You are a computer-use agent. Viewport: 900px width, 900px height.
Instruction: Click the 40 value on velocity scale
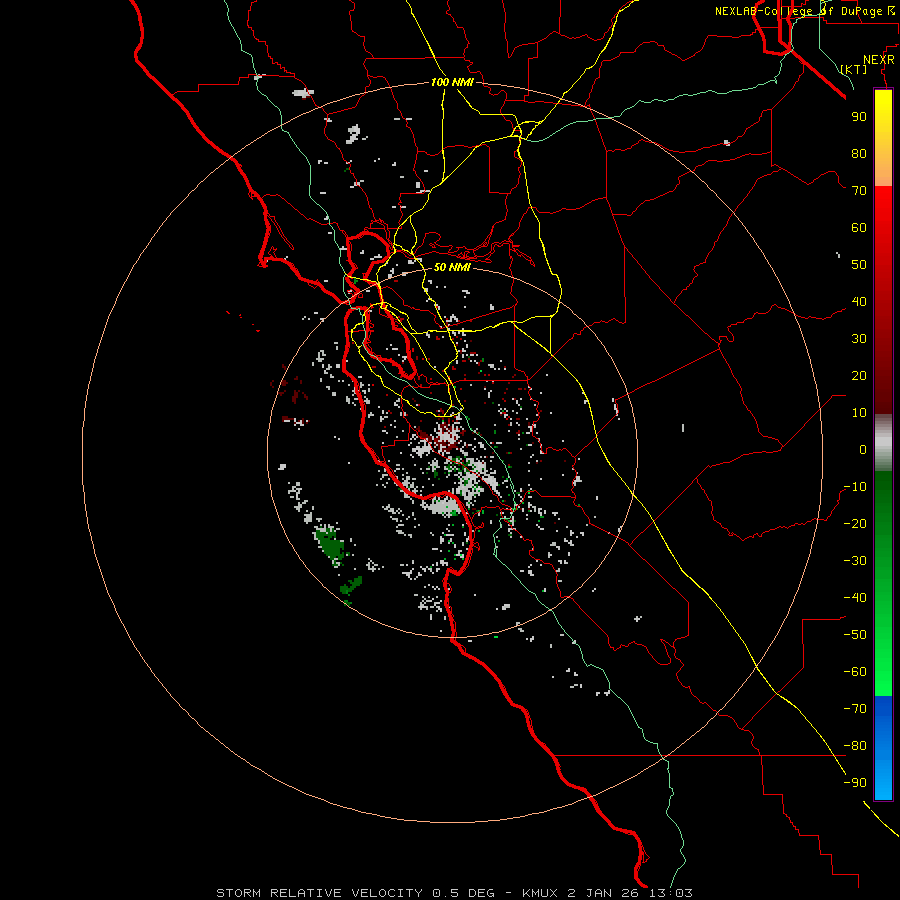point(859,301)
